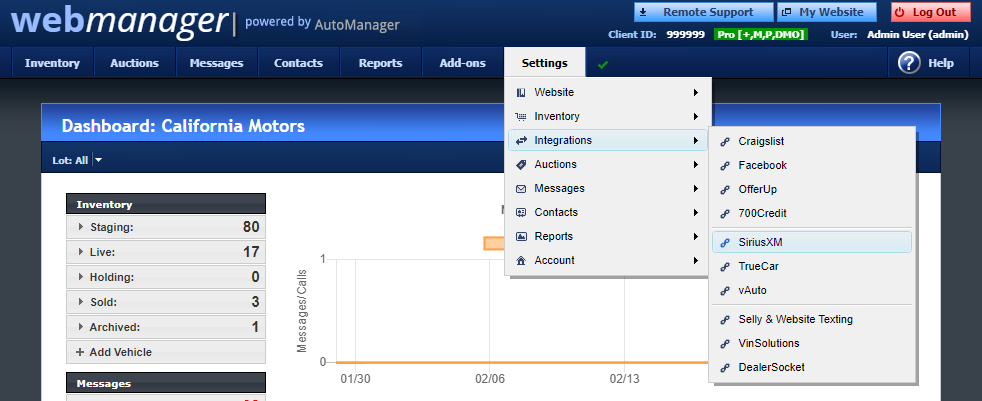Viewport: 982px width, 401px height.
Task: Click the orange chart legend swatch
Action: click(x=495, y=243)
